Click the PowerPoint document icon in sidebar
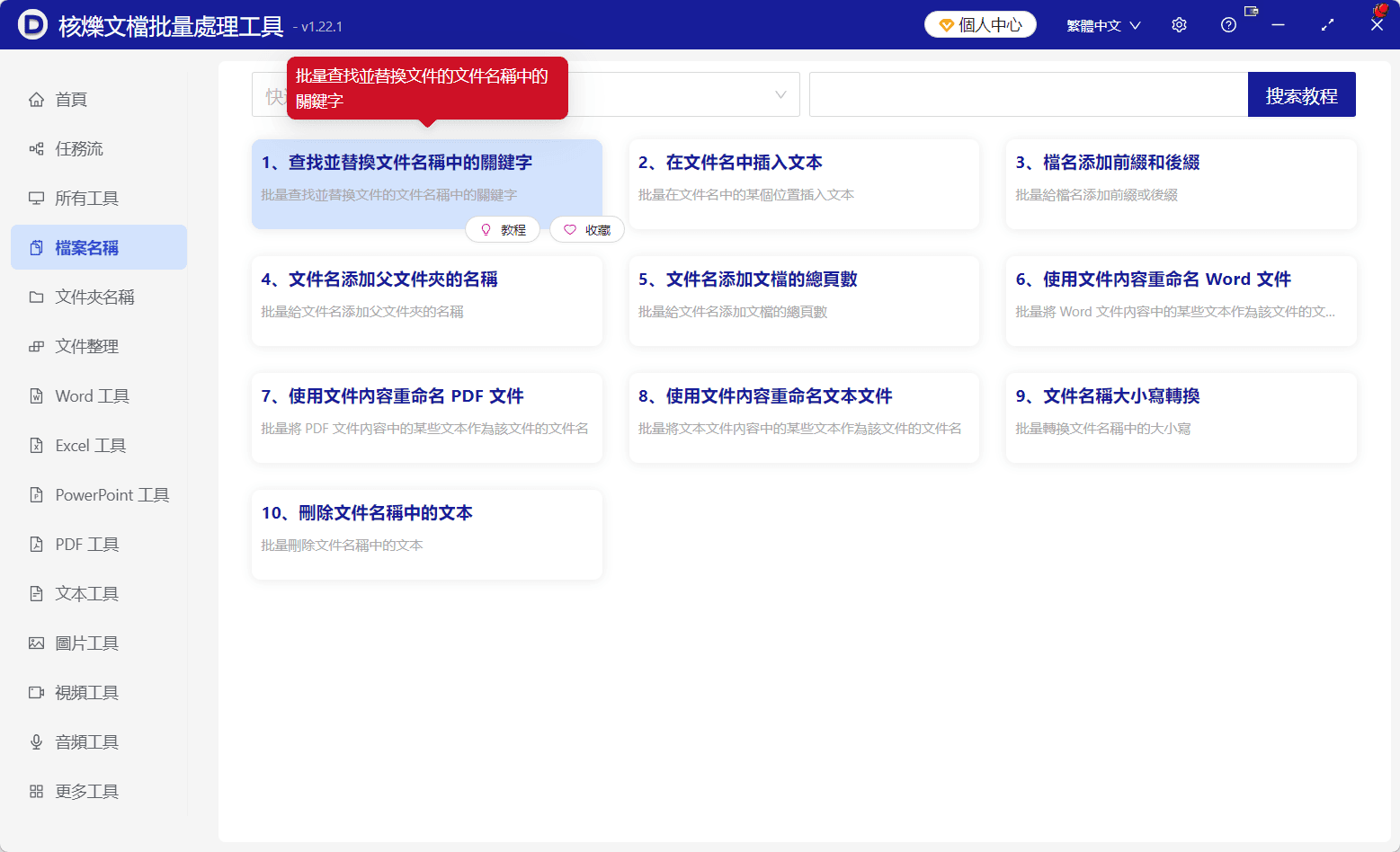The image size is (1400, 852). pyautogui.click(x=36, y=495)
